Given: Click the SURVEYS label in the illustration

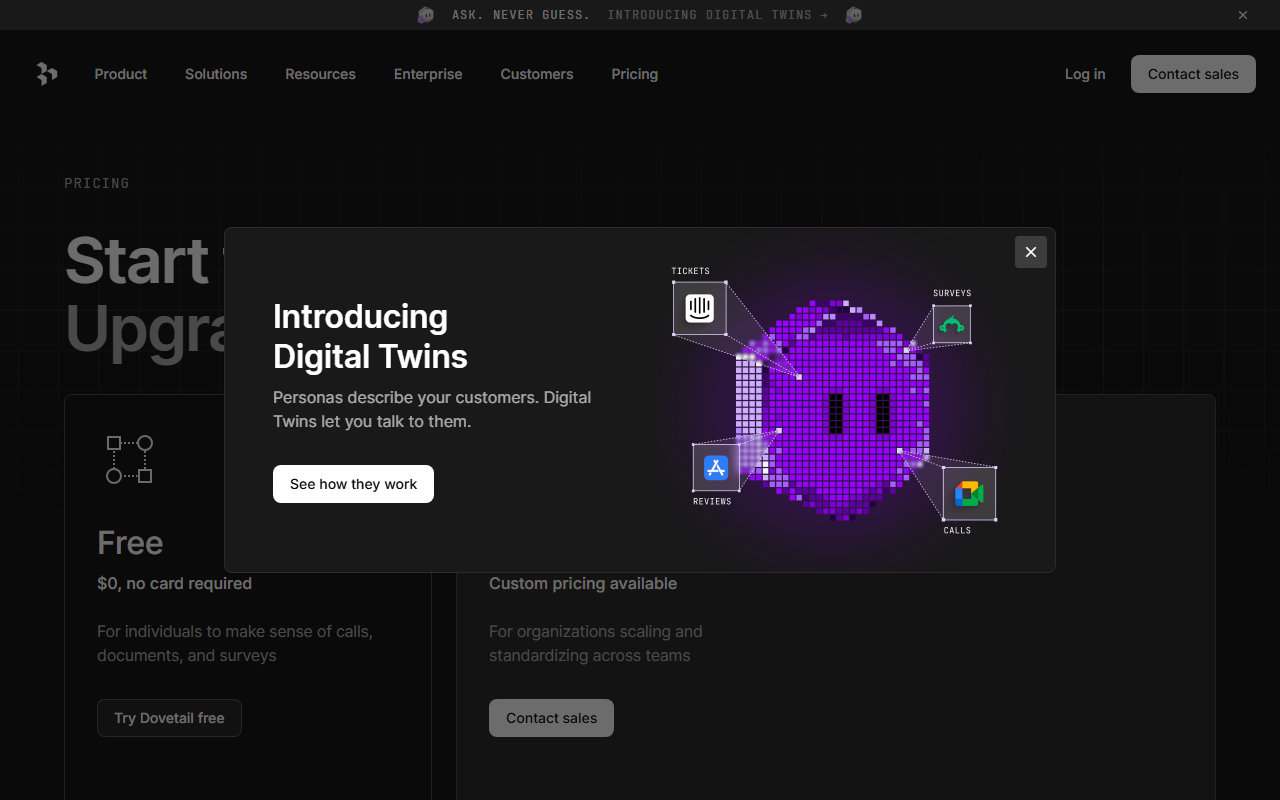Looking at the screenshot, I should (952, 293).
